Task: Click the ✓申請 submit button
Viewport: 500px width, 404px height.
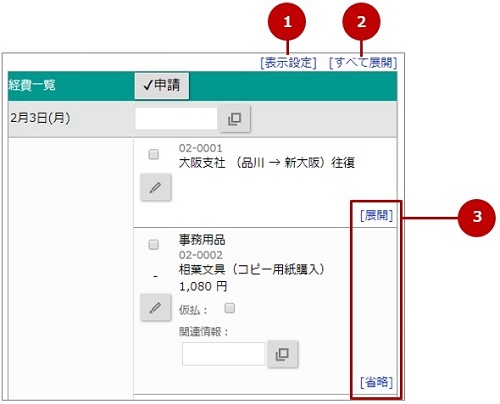Action: tap(162, 86)
